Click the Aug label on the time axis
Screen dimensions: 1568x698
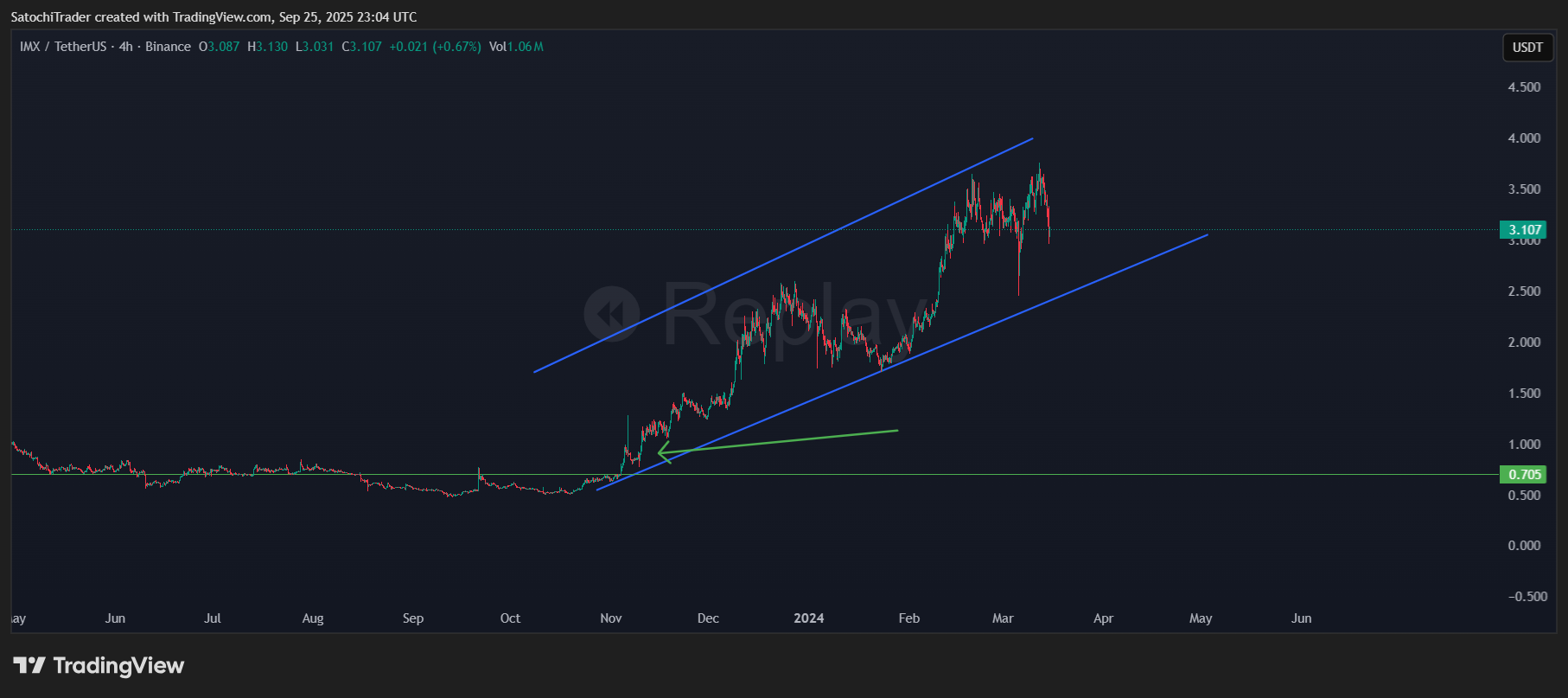(x=313, y=618)
